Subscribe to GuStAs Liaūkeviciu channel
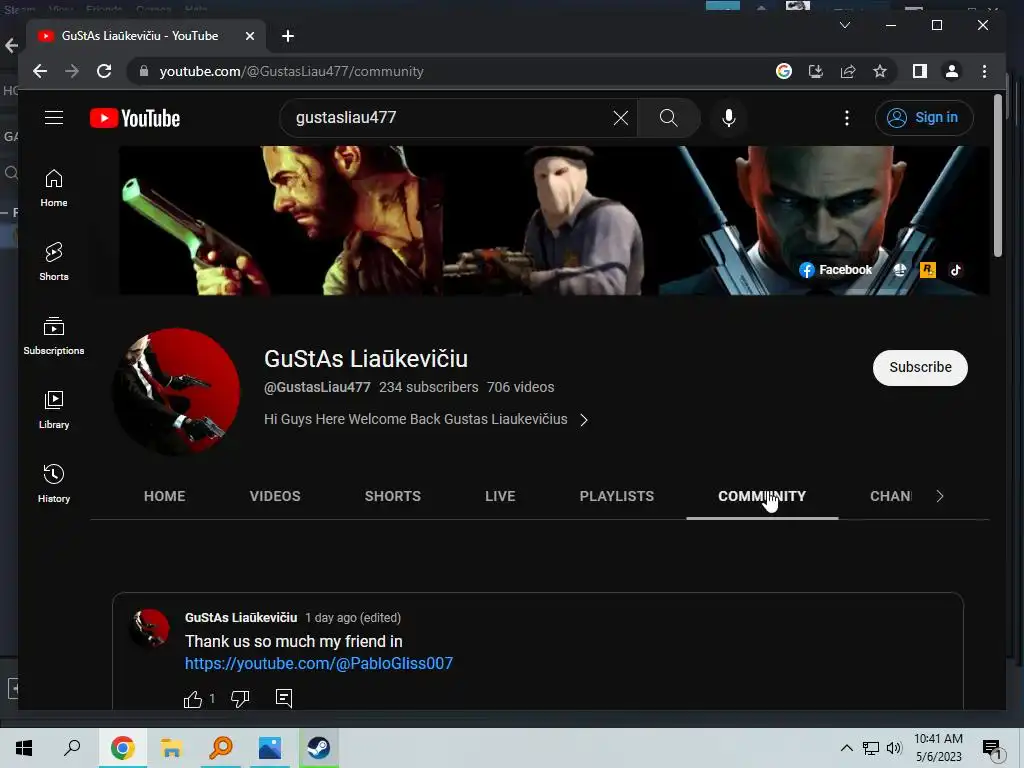Image resolution: width=1024 pixels, height=768 pixels. [920, 367]
